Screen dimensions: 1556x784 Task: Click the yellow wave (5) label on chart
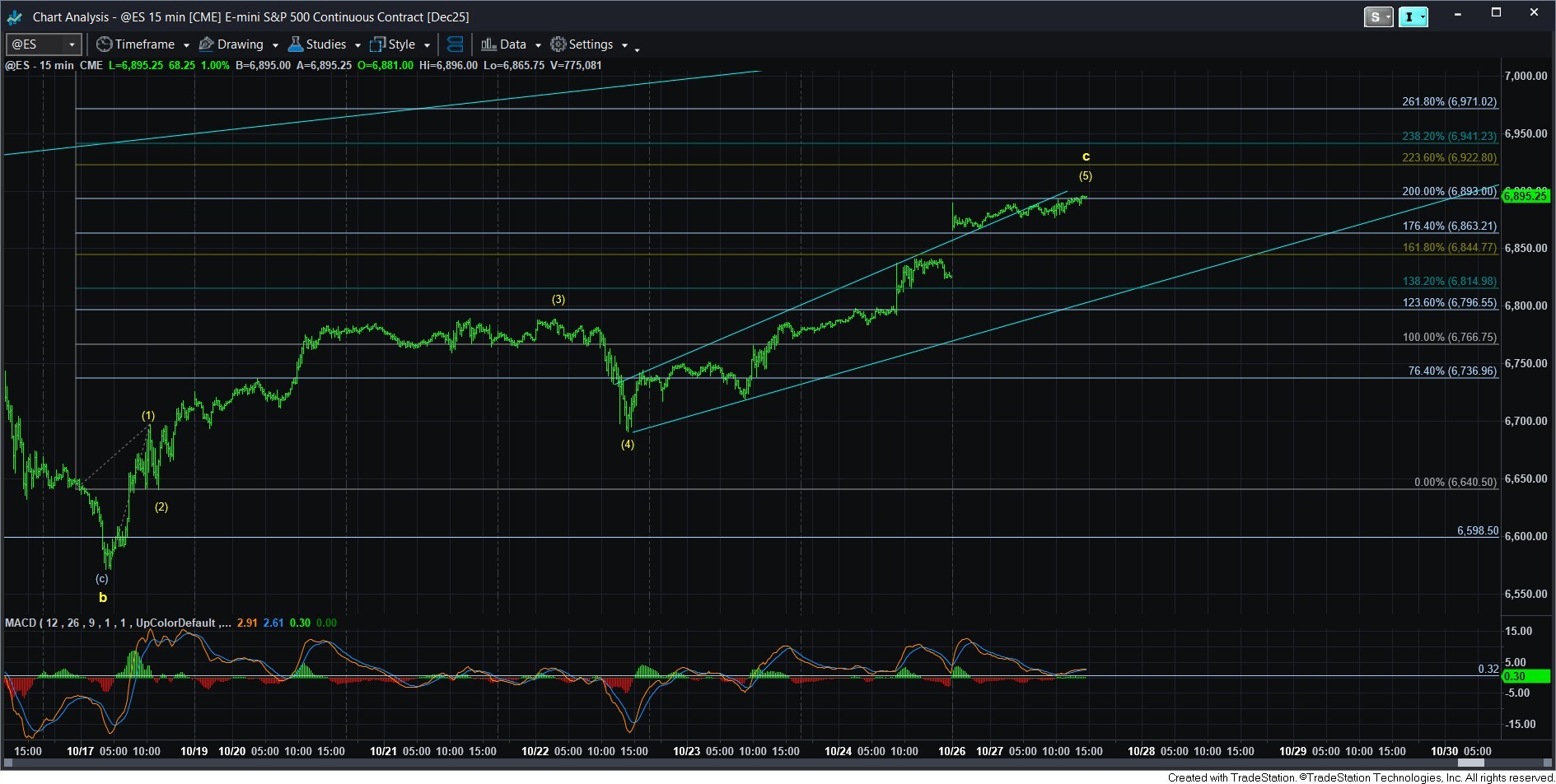1086,175
